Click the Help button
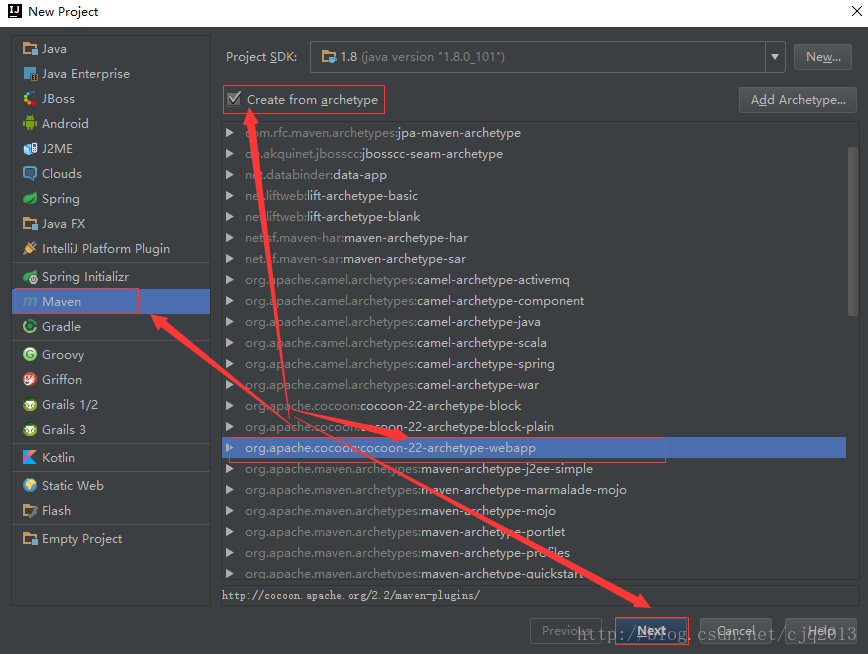The width and height of the screenshot is (868, 654). [820, 631]
